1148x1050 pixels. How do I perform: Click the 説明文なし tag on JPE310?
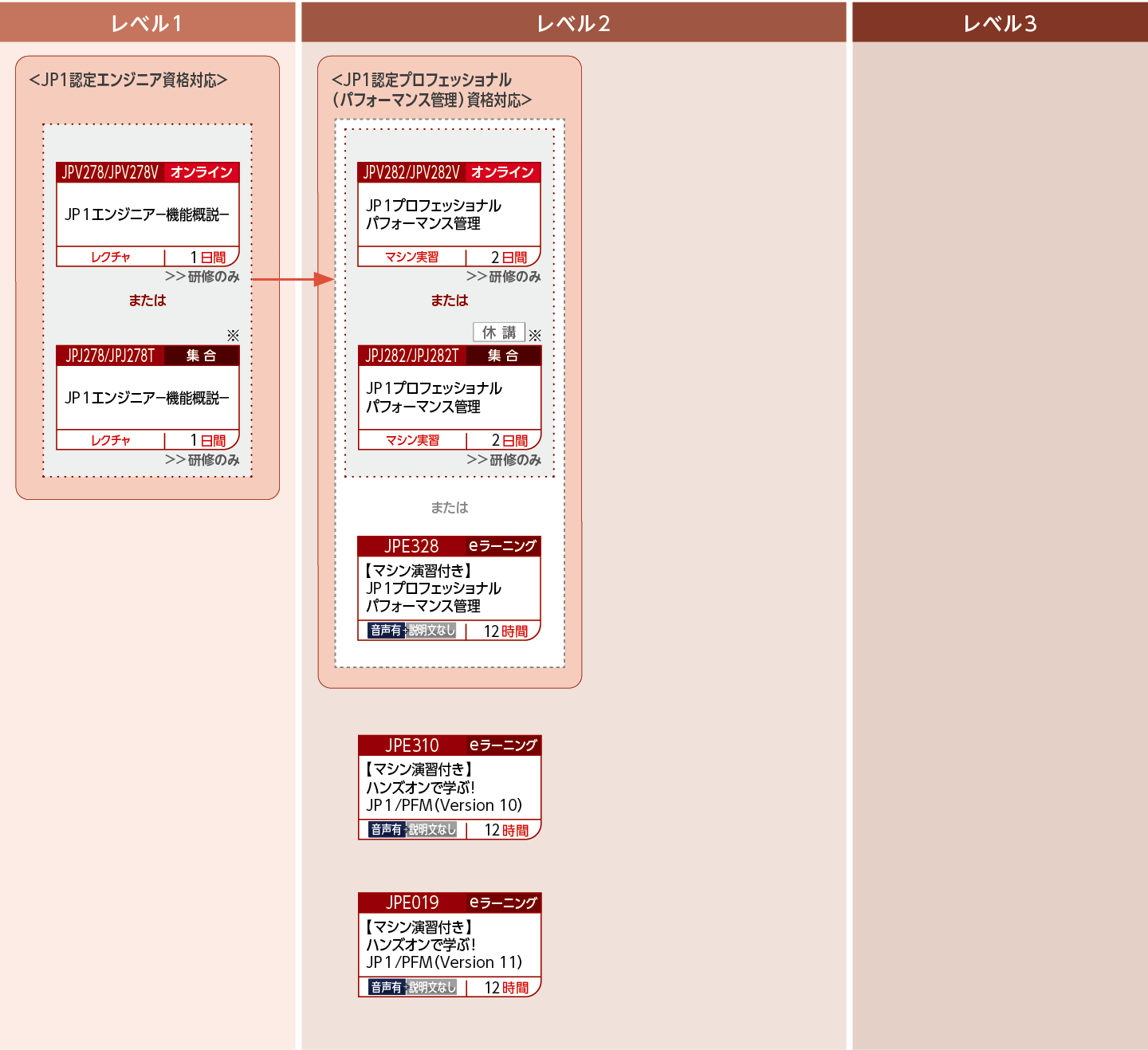[432, 830]
